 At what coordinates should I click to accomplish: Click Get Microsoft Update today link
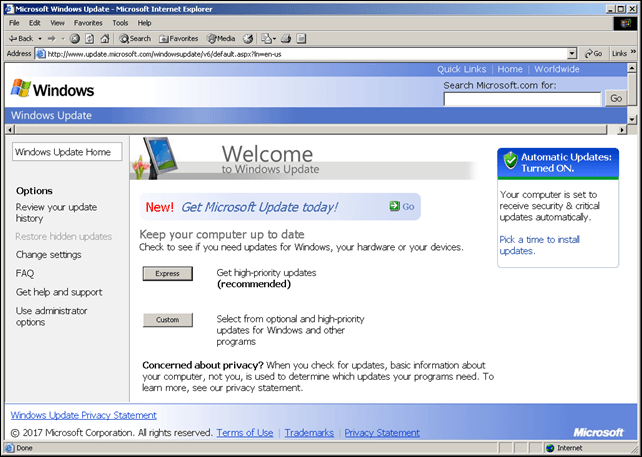pos(260,207)
